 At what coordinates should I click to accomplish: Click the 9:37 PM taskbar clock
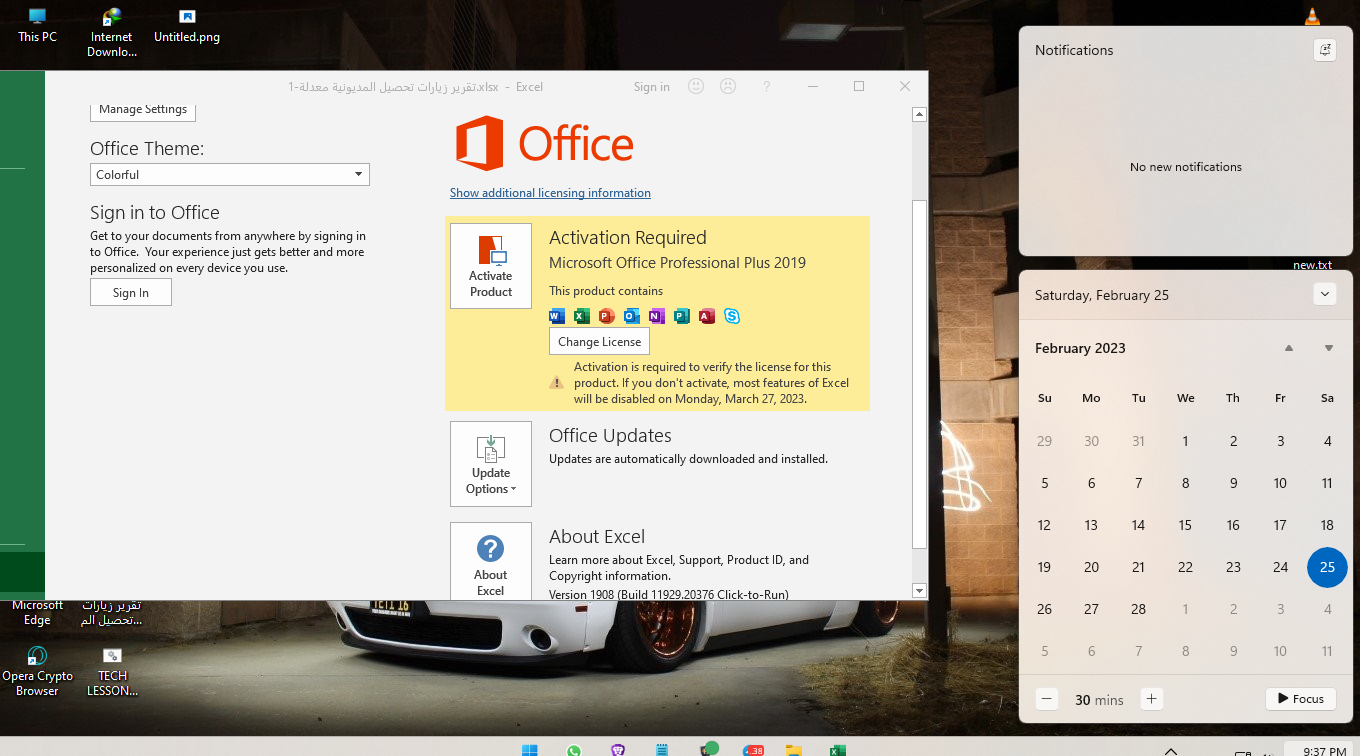pyautogui.click(x=1324, y=750)
